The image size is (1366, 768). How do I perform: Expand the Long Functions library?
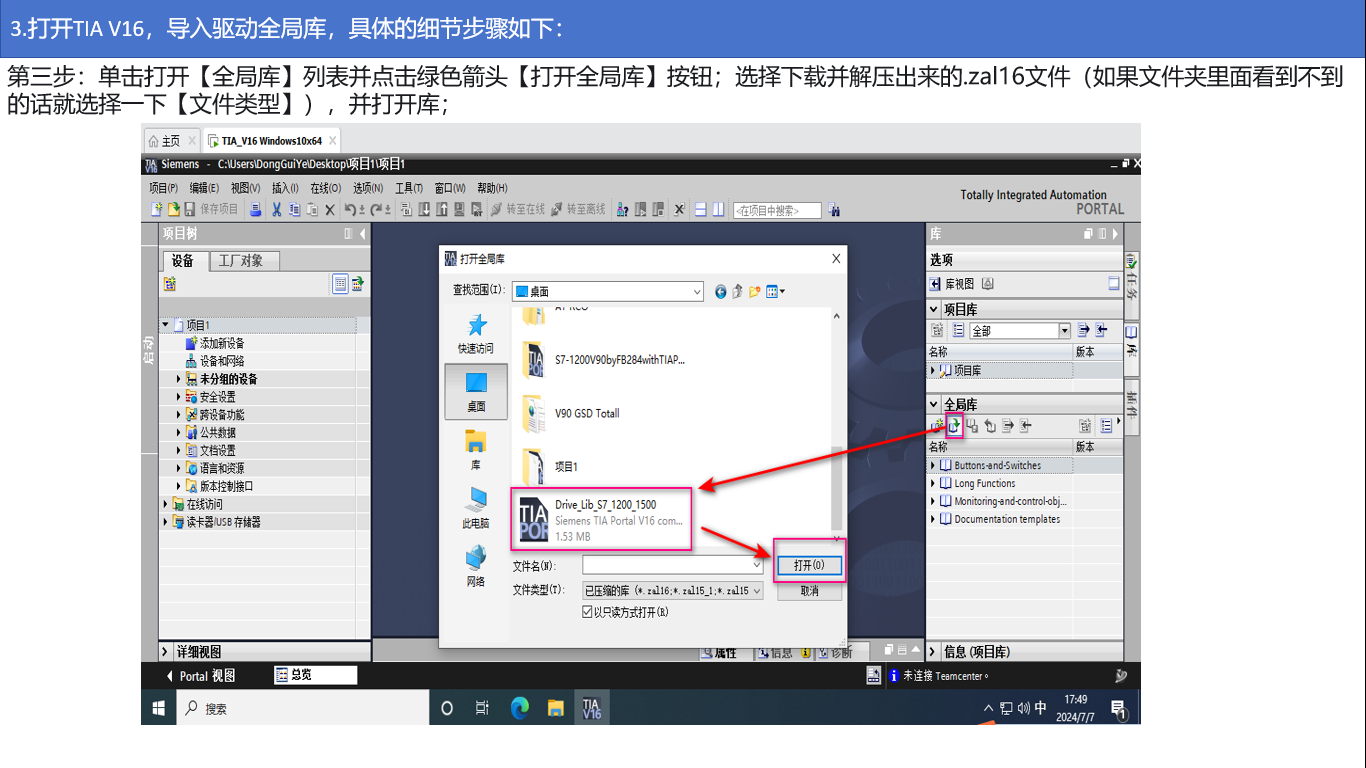(934, 484)
